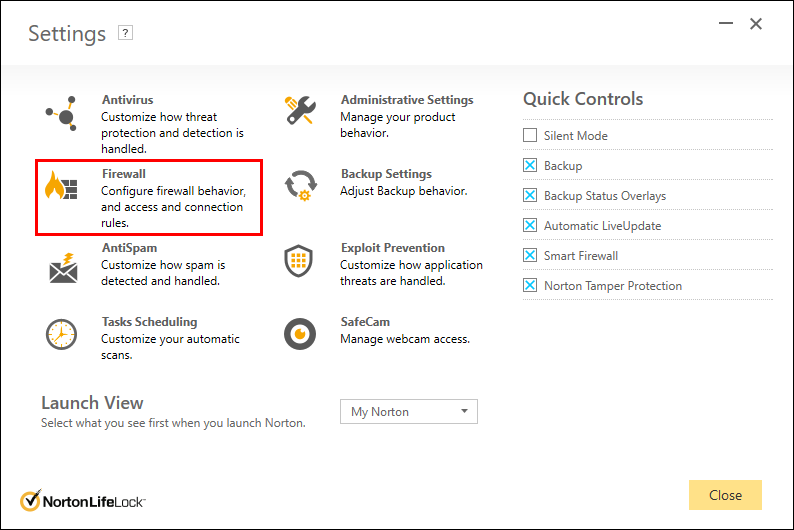The width and height of the screenshot is (794, 530).
Task: Uncheck the Backup quick control
Action: (x=530, y=166)
